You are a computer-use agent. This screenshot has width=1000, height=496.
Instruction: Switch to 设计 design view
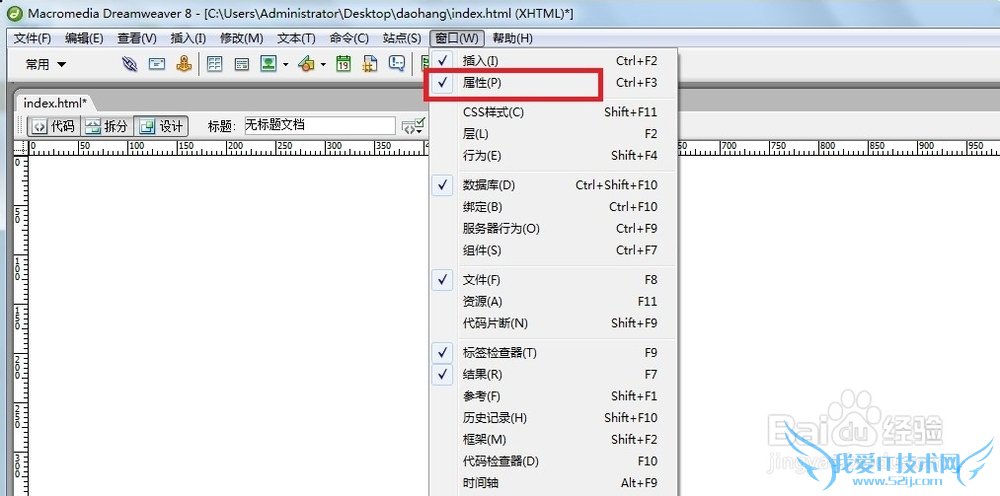coord(161,126)
